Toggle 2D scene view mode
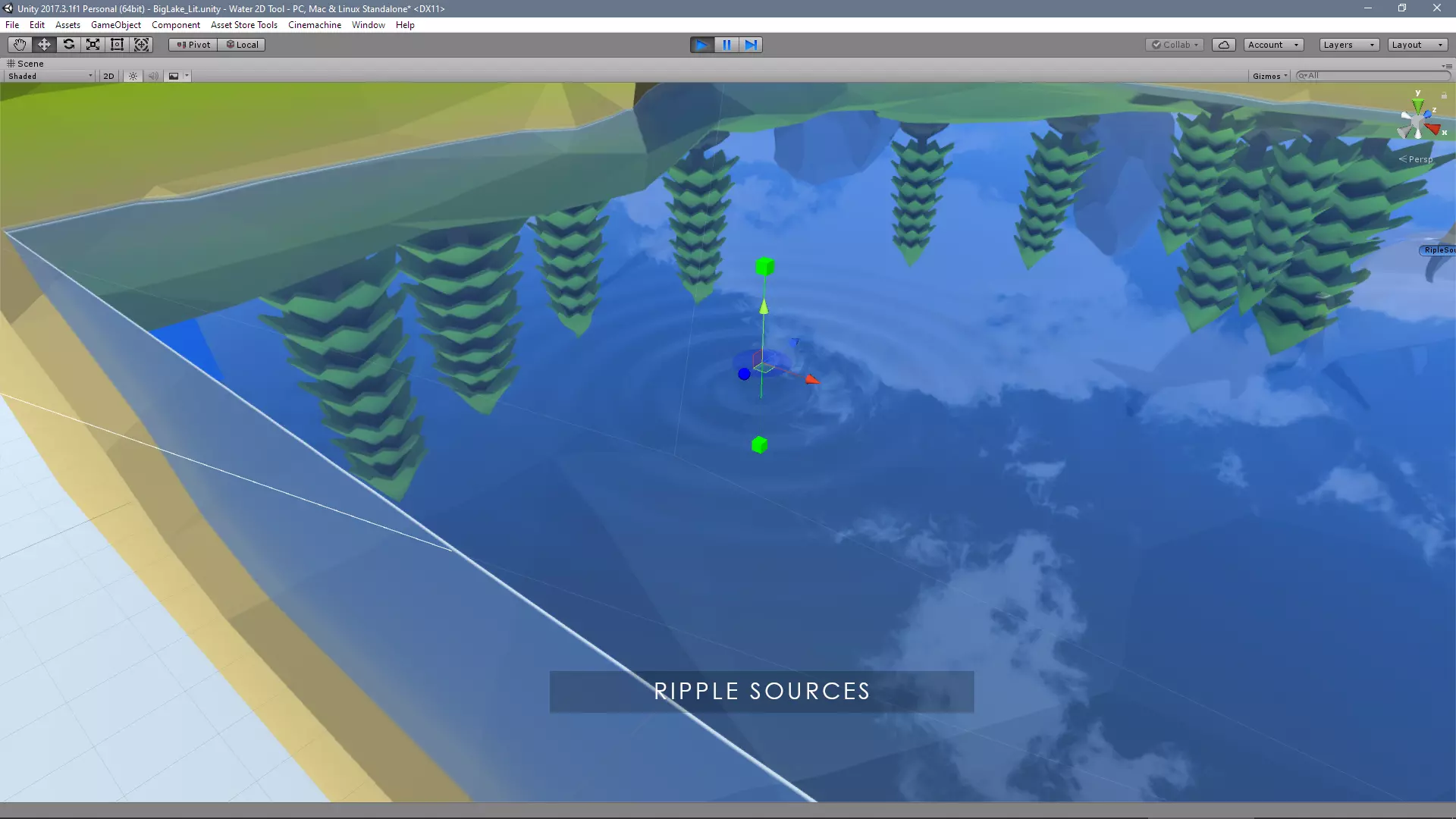Screen dimensions: 1456x819 click(108, 76)
